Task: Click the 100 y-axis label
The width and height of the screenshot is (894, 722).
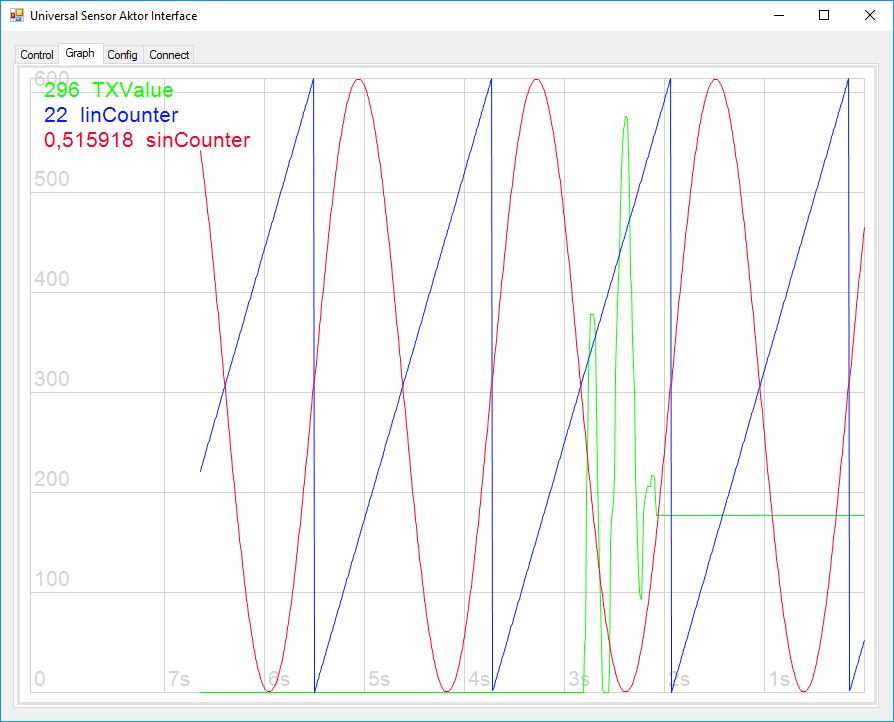Action: point(52,579)
